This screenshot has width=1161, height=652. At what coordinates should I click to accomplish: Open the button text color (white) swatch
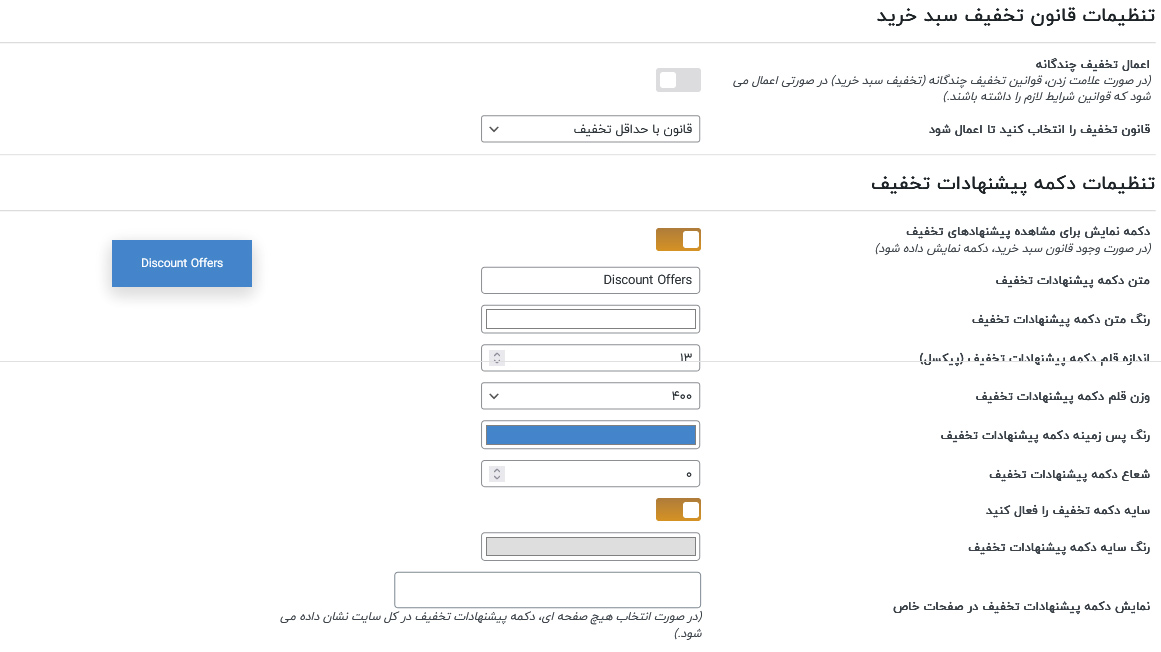coord(590,319)
